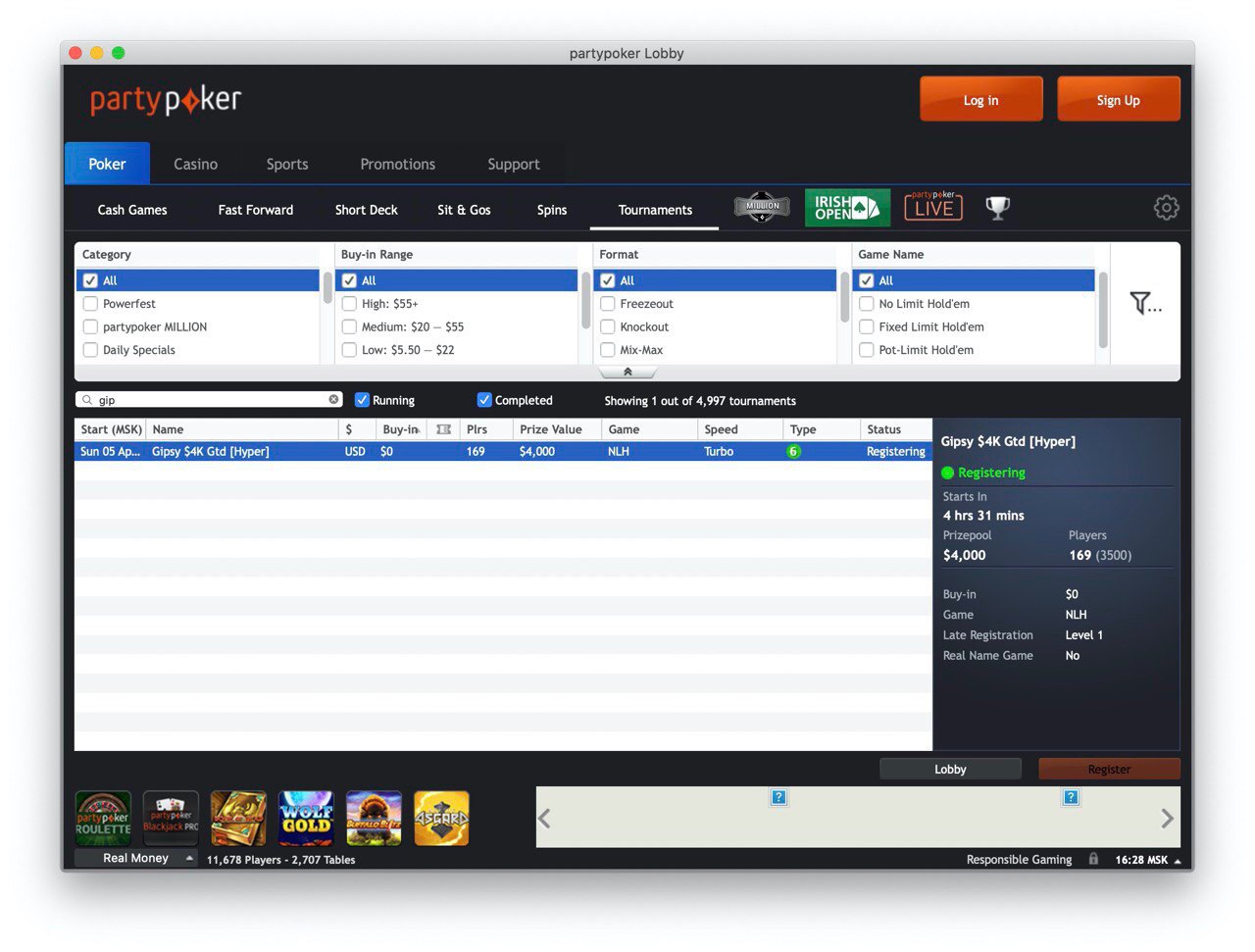1255x952 pixels.
Task: Launch the Buffalo Blitz slot
Action: click(x=374, y=819)
